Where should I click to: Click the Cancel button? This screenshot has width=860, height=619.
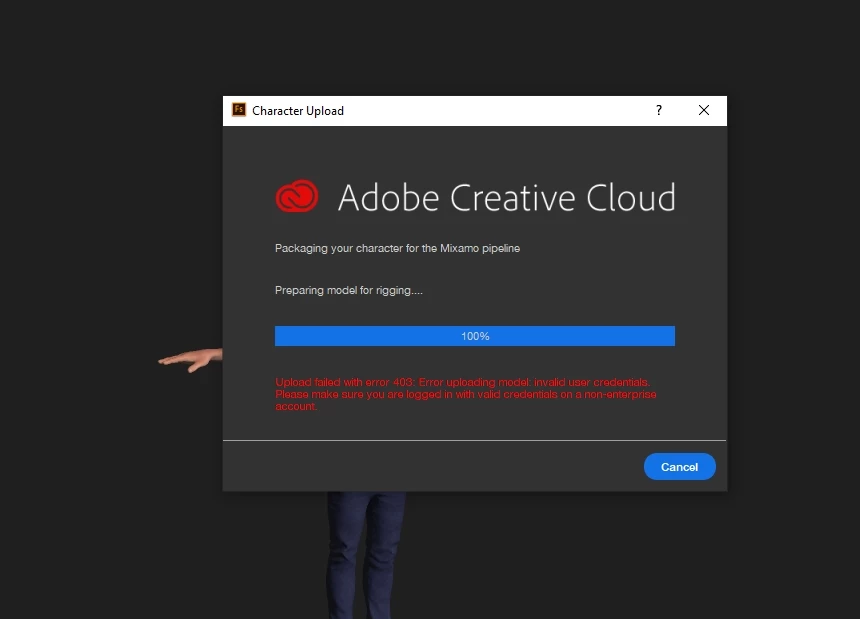coord(679,467)
